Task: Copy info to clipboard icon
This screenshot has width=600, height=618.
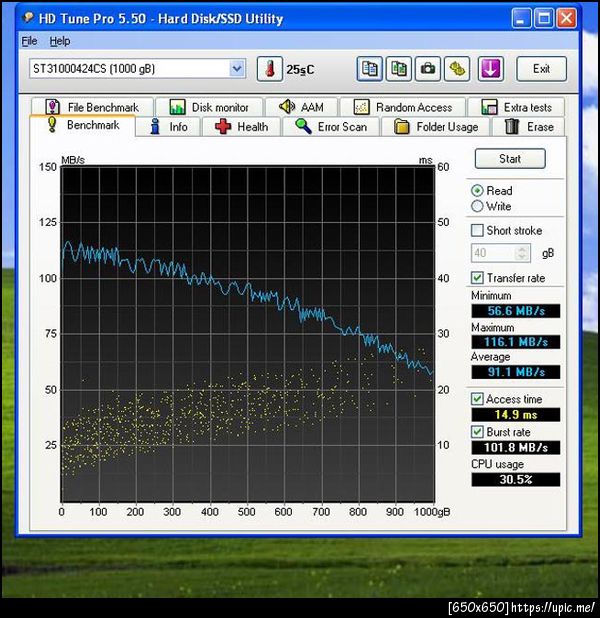Action: coord(369,69)
